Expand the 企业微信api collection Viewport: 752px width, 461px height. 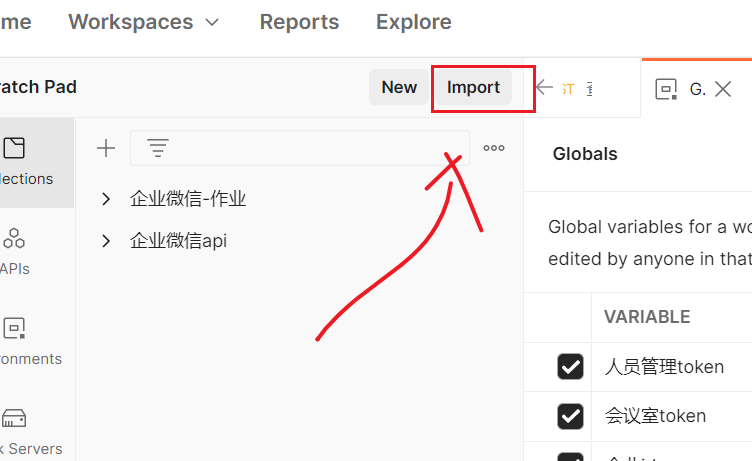(x=106, y=241)
